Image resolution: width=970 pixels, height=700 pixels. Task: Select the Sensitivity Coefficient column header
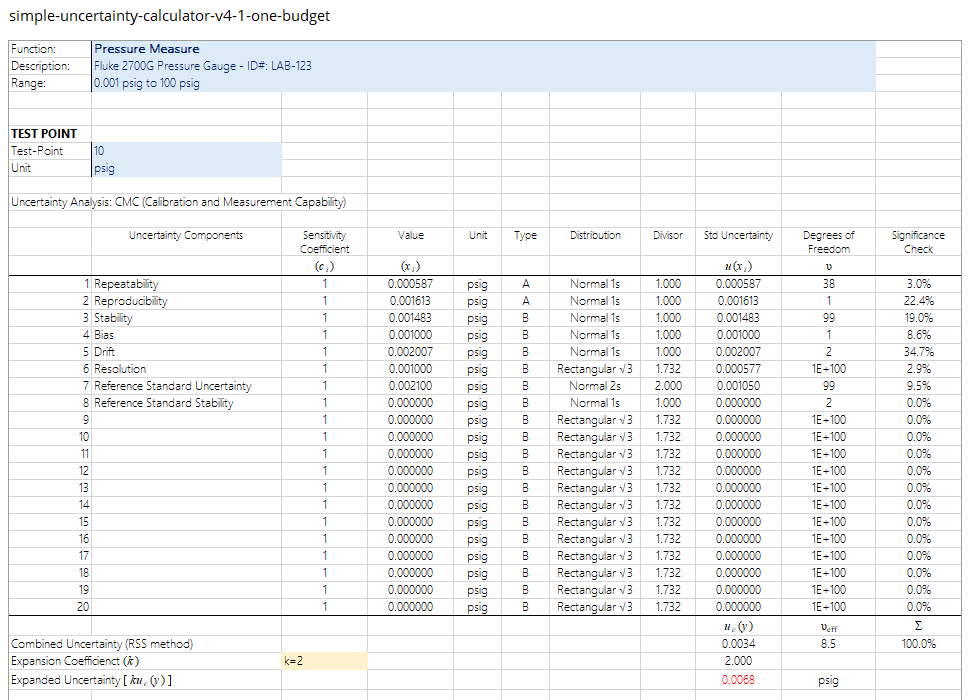[324, 242]
